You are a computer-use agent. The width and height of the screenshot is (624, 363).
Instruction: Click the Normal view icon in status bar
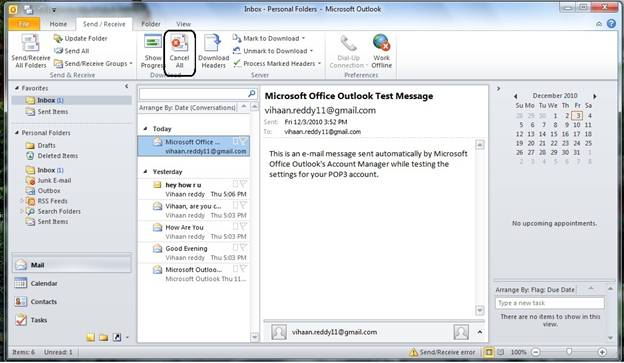click(488, 352)
